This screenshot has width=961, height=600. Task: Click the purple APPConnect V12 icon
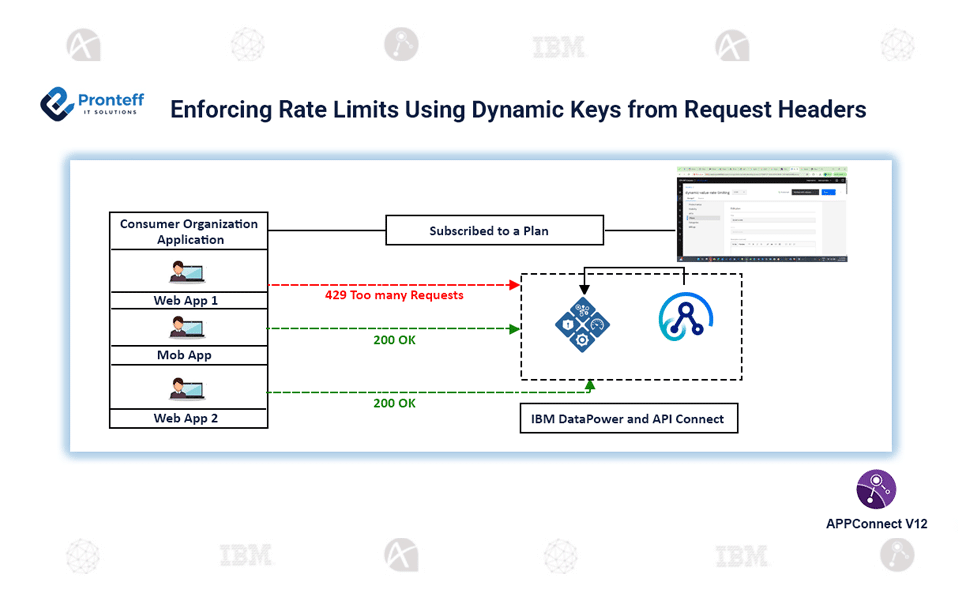876,490
